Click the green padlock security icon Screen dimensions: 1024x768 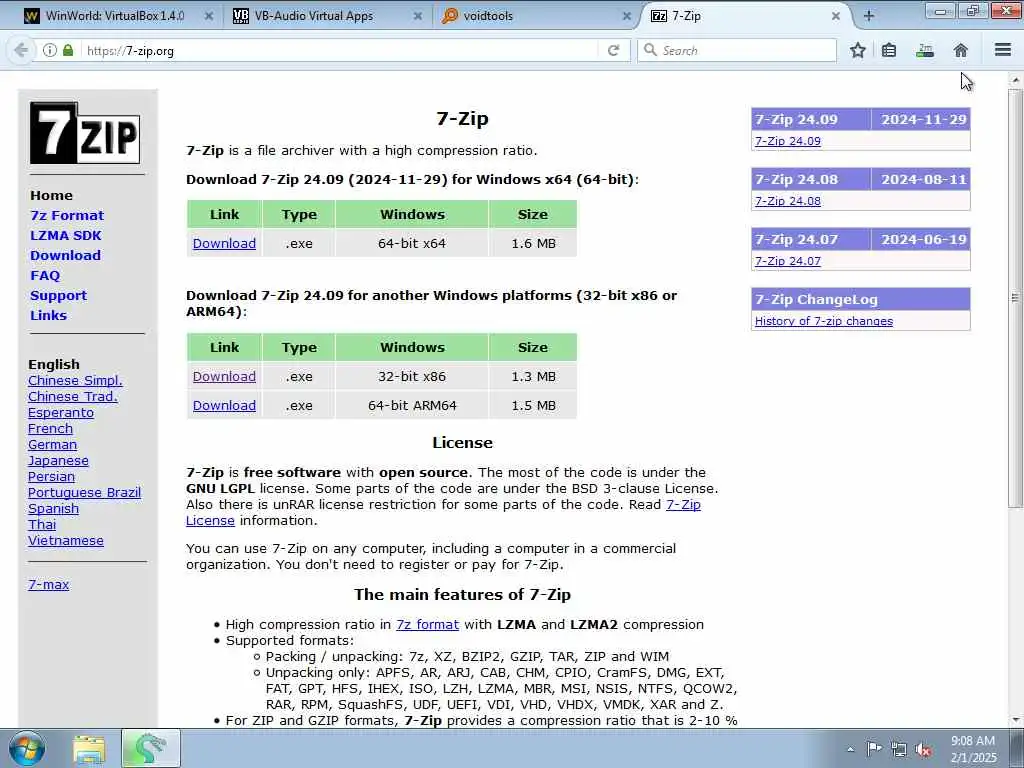pos(68,50)
